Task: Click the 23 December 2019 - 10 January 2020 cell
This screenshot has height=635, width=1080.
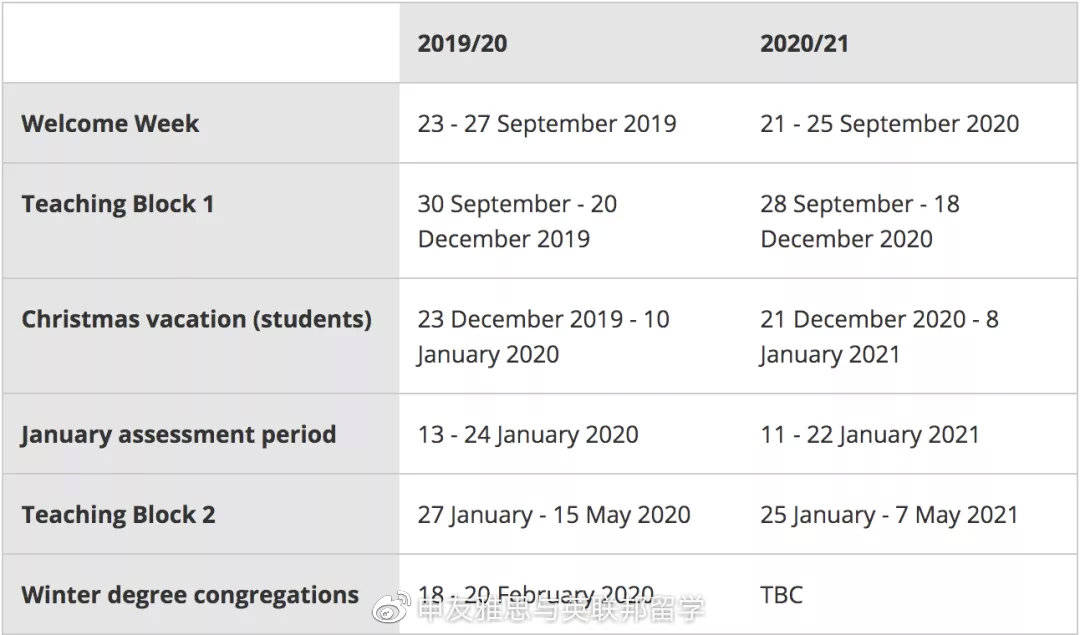Action: point(543,336)
